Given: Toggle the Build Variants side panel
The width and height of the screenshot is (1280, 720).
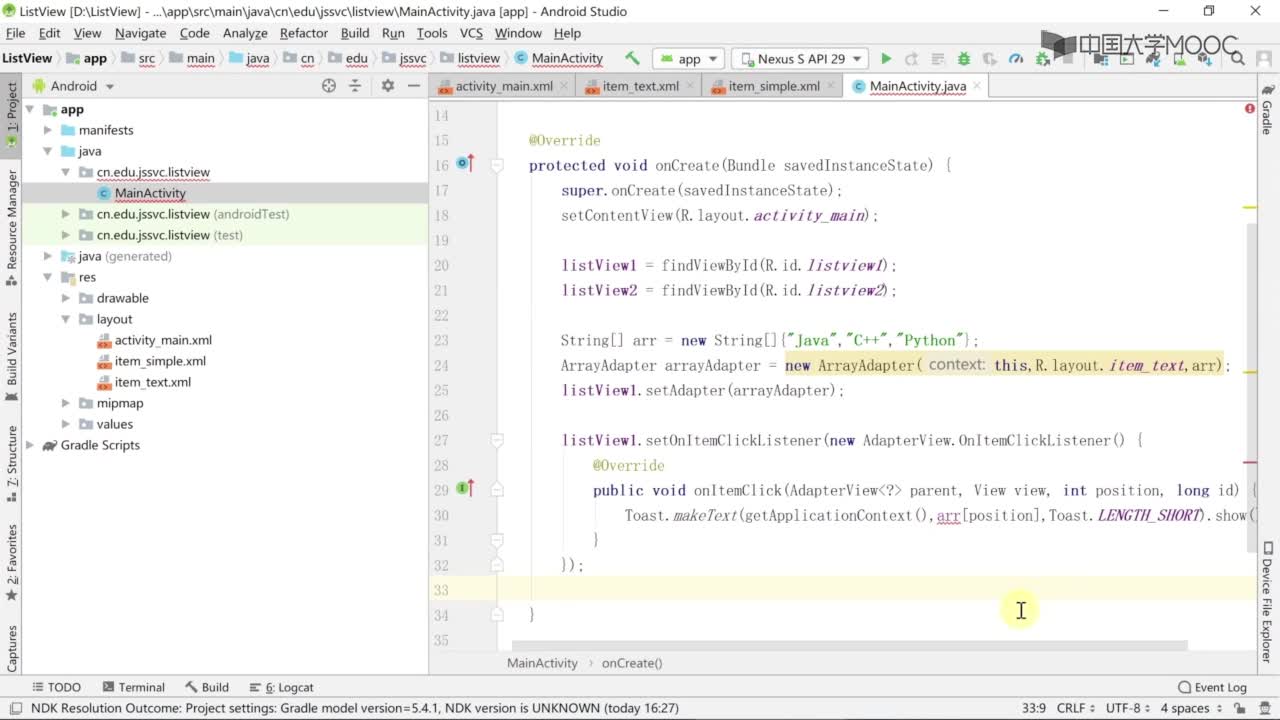Looking at the screenshot, I should click(11, 356).
